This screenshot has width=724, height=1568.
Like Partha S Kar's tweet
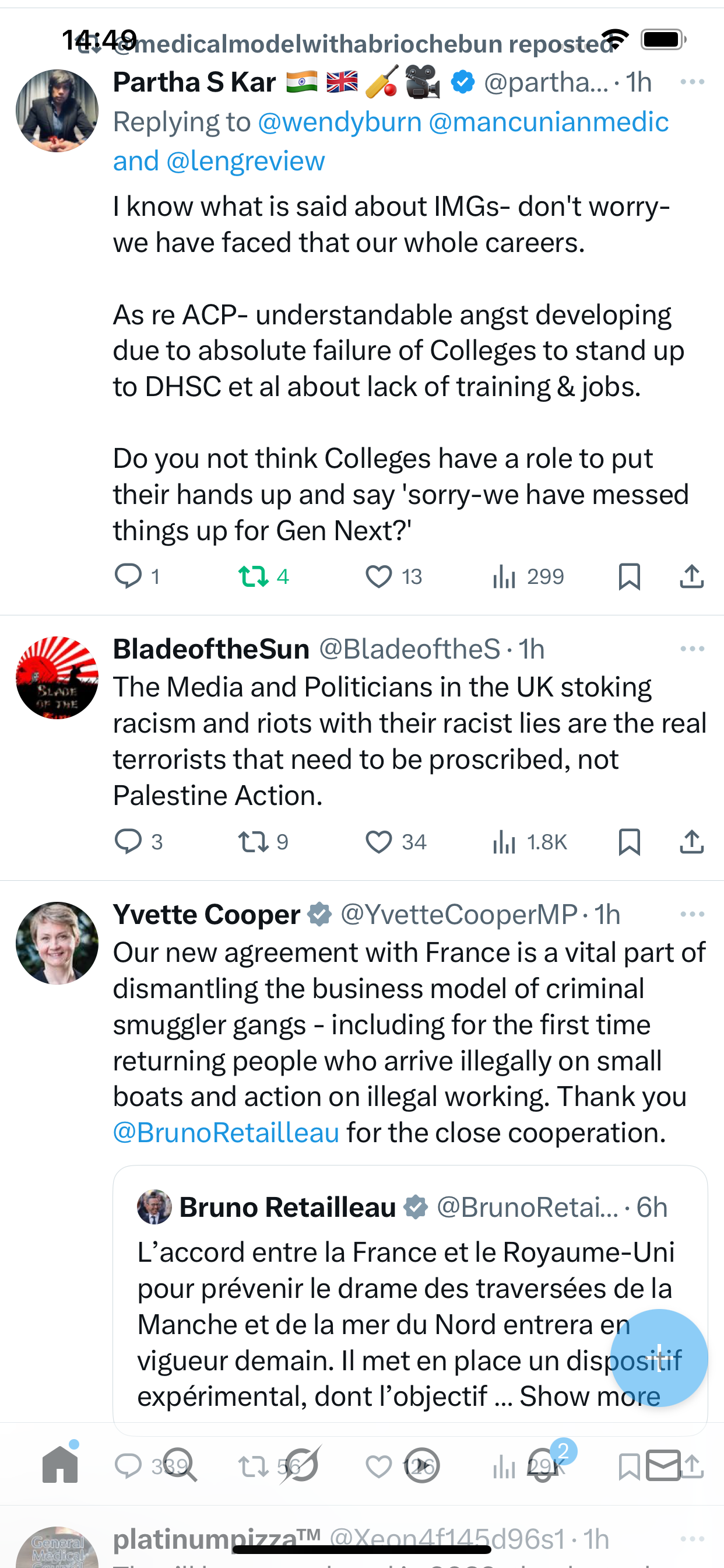378,576
